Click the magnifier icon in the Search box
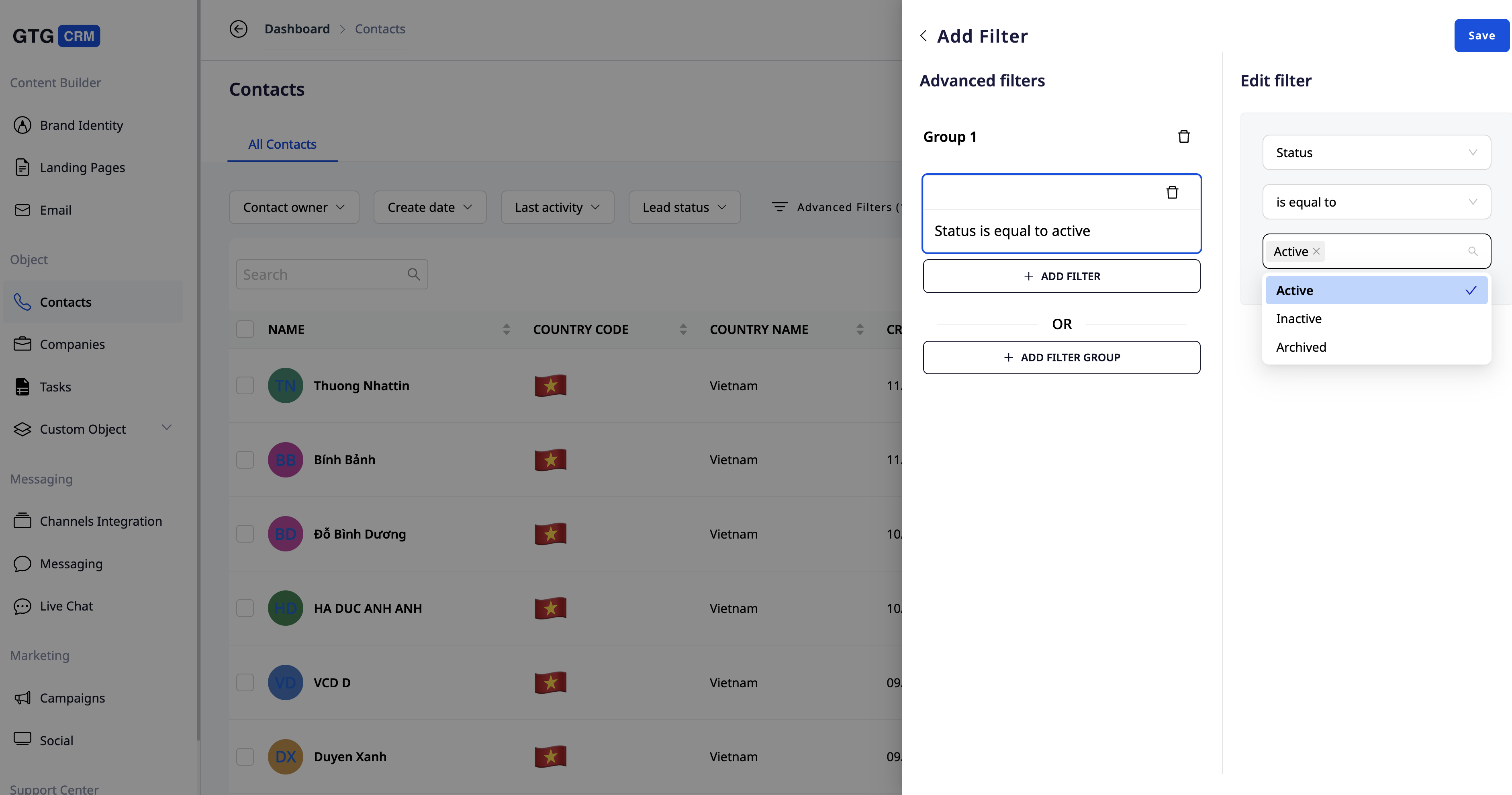This screenshot has height=795, width=1512. point(413,274)
